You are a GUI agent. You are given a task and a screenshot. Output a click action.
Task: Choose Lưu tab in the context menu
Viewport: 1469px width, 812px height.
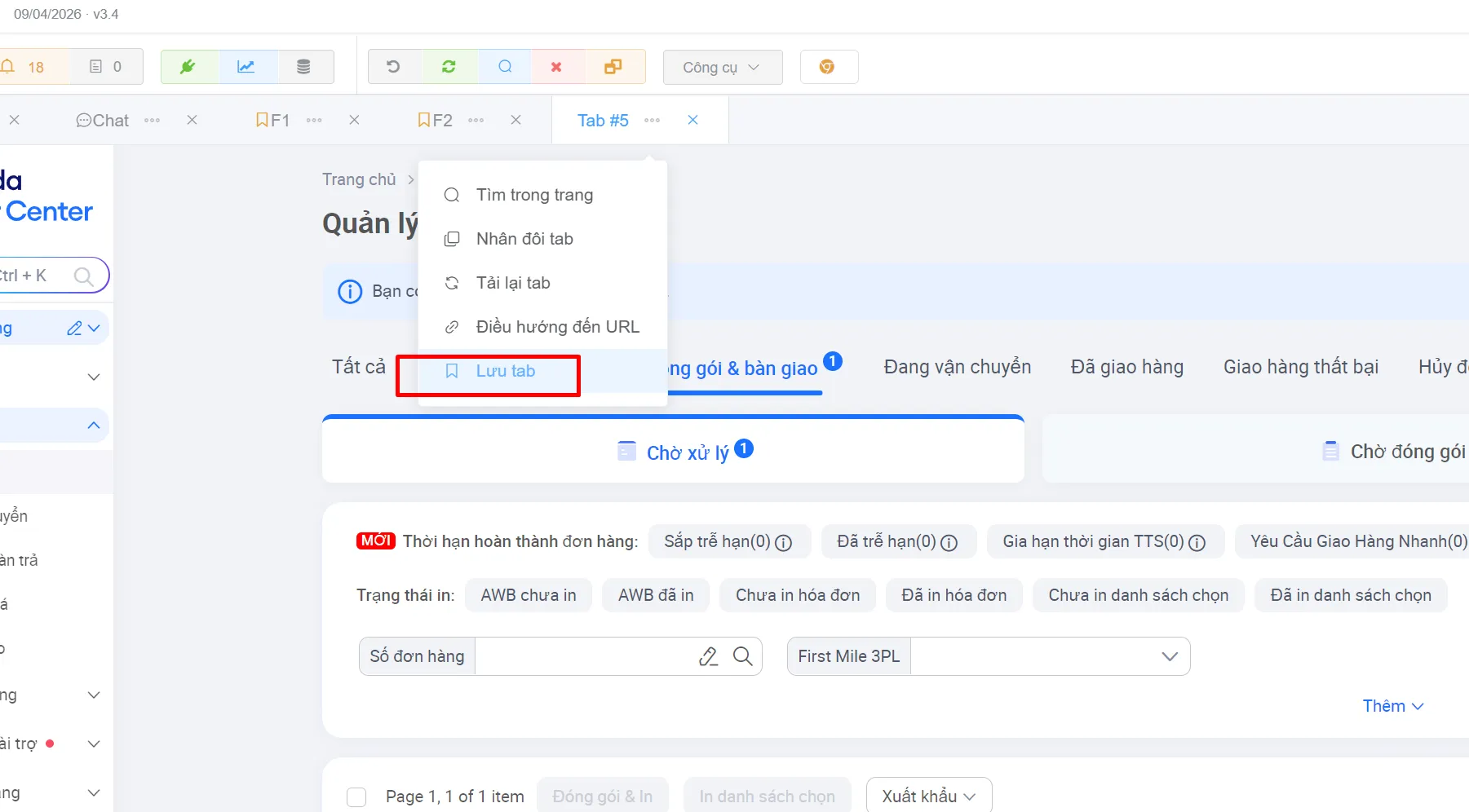[542, 371]
